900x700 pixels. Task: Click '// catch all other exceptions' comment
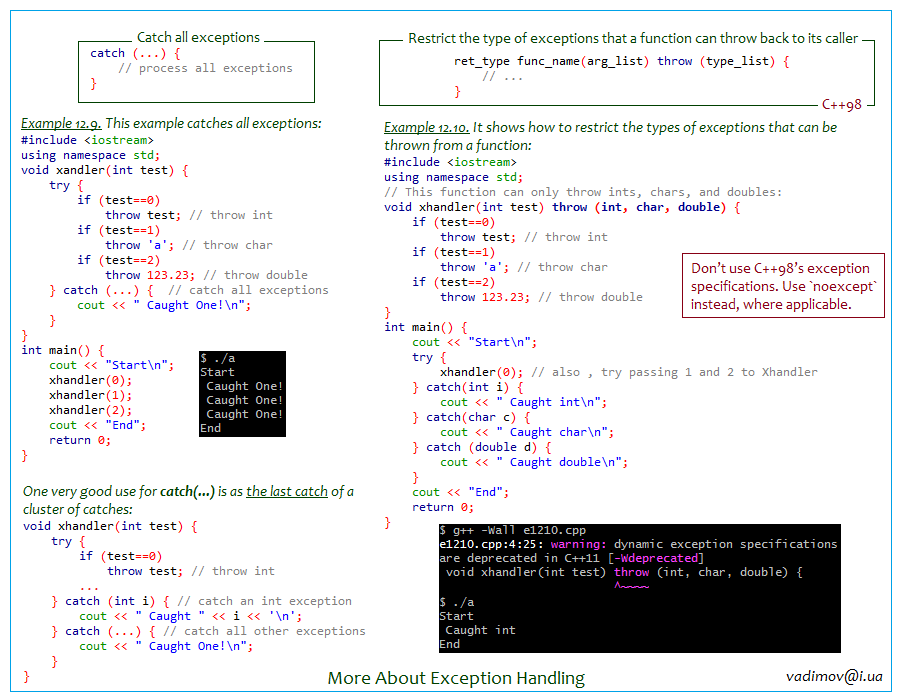(x=264, y=631)
